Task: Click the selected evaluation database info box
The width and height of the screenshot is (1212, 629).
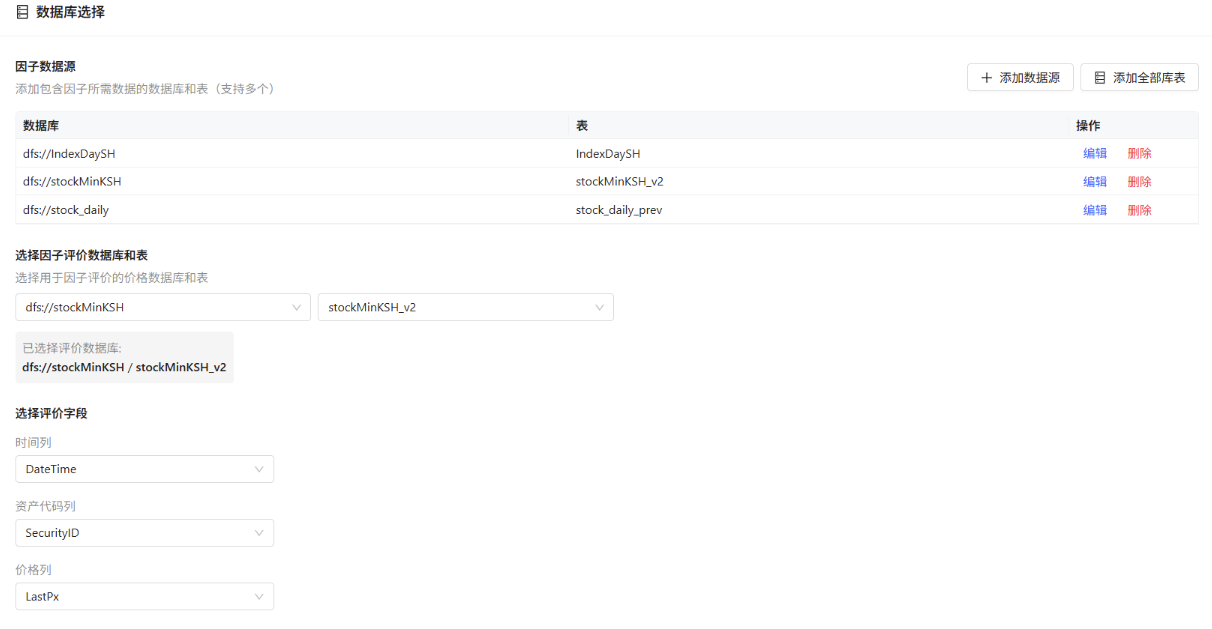Action: (124, 358)
